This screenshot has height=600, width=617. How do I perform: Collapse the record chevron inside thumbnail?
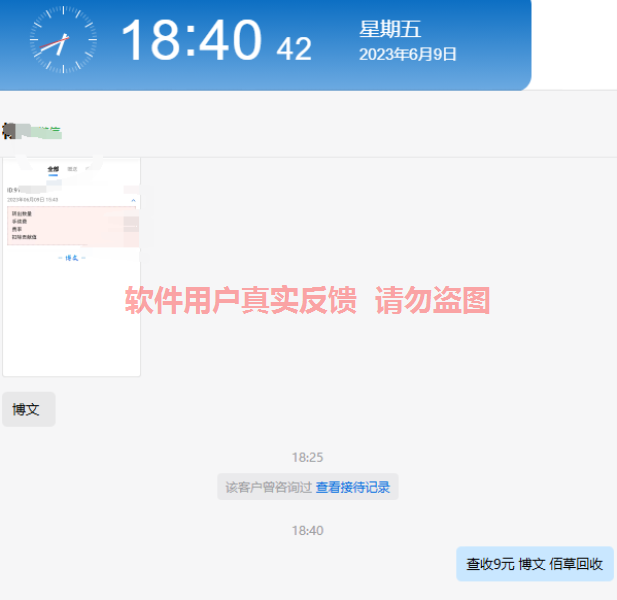click(133, 201)
